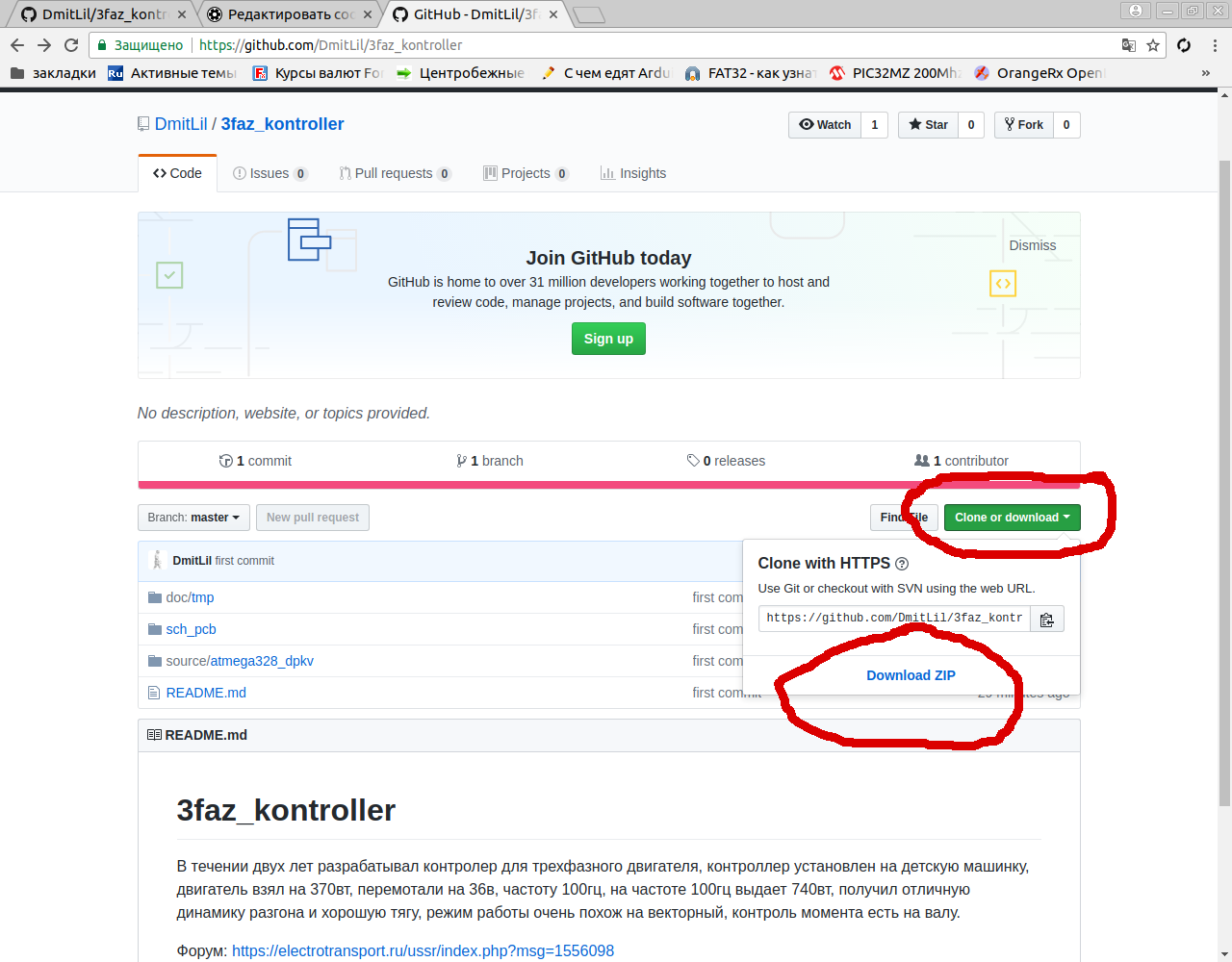Copy clone URL with clipboard icon
Image resolution: width=1232 pixels, height=962 pixels.
(x=1047, y=619)
